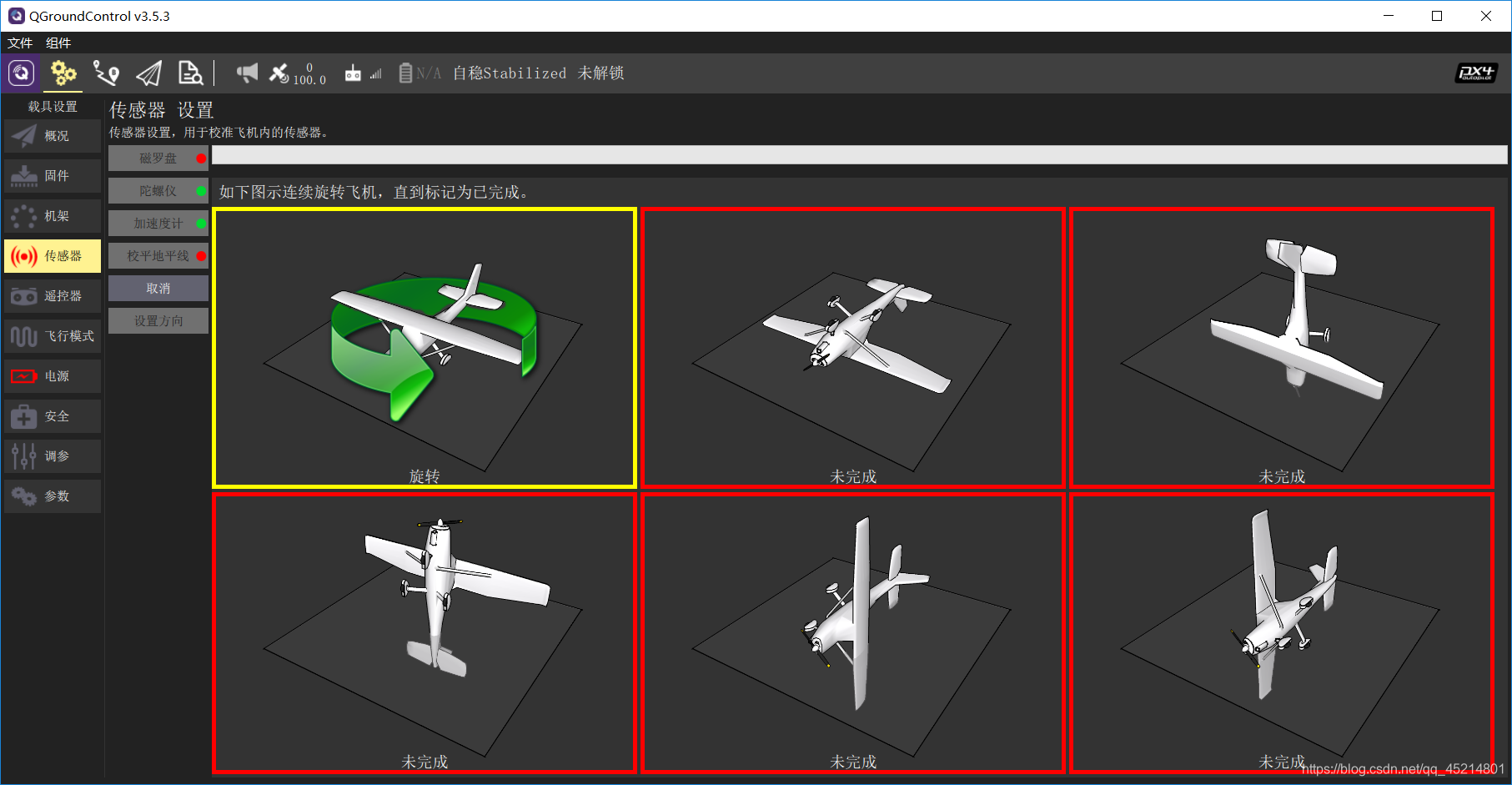The width and height of the screenshot is (1512, 785).
Task: Click the calibration progress bar
Action: [x=859, y=155]
